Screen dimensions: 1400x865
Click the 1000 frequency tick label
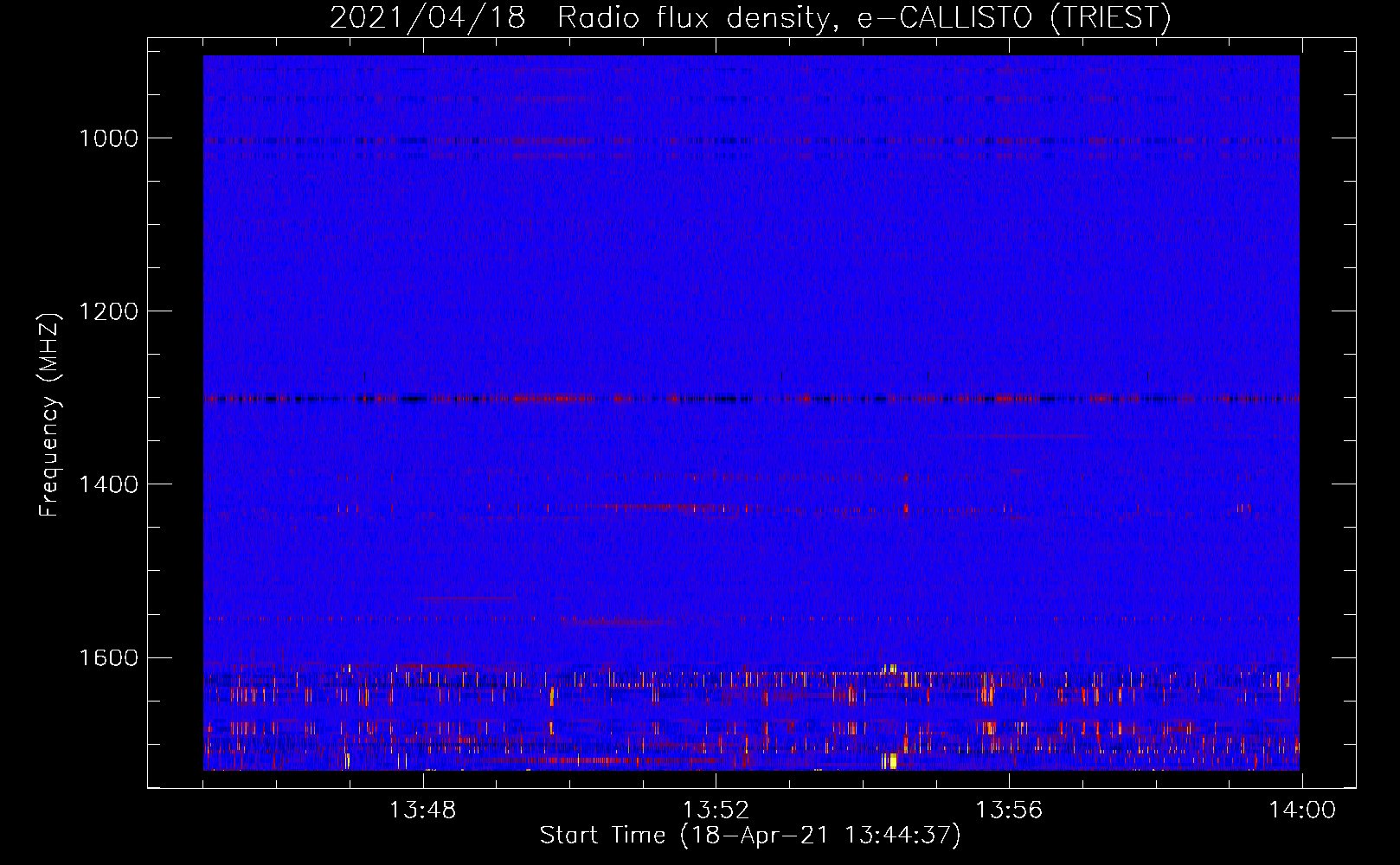tap(108, 138)
